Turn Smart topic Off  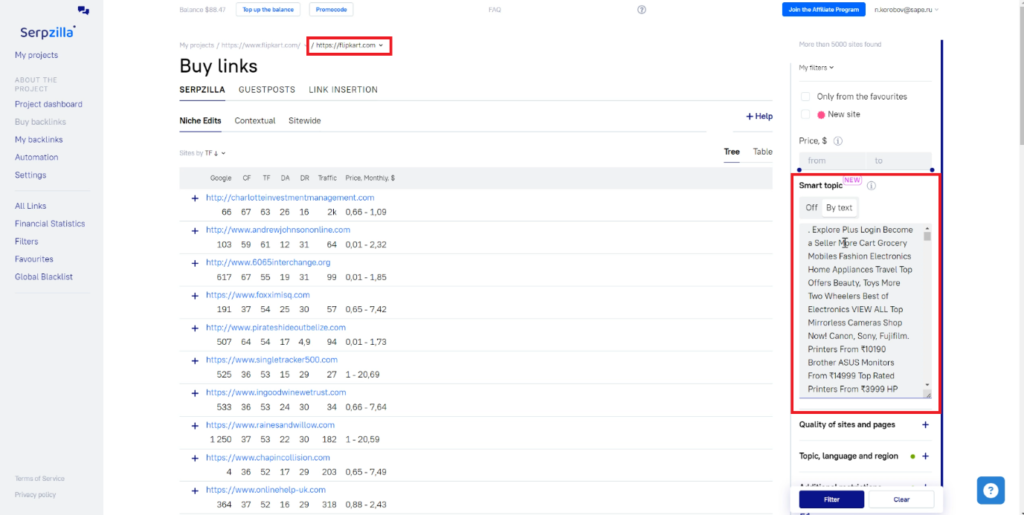811,208
